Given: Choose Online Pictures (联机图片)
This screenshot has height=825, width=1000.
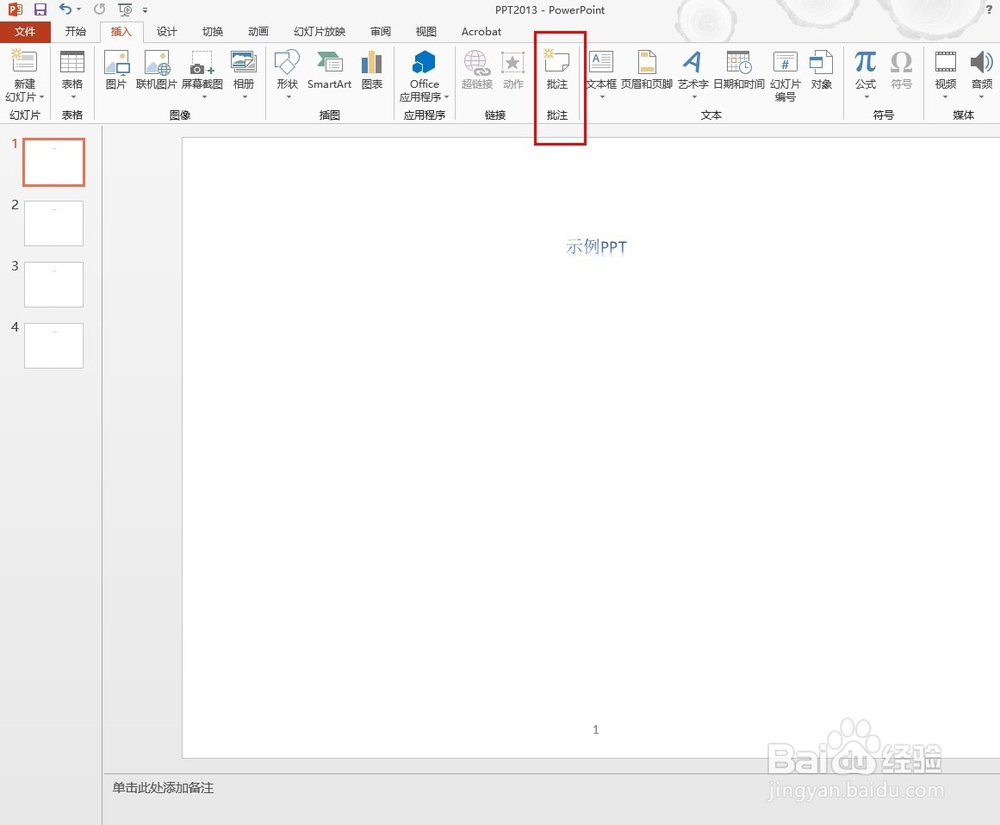Looking at the screenshot, I should 156,62.
